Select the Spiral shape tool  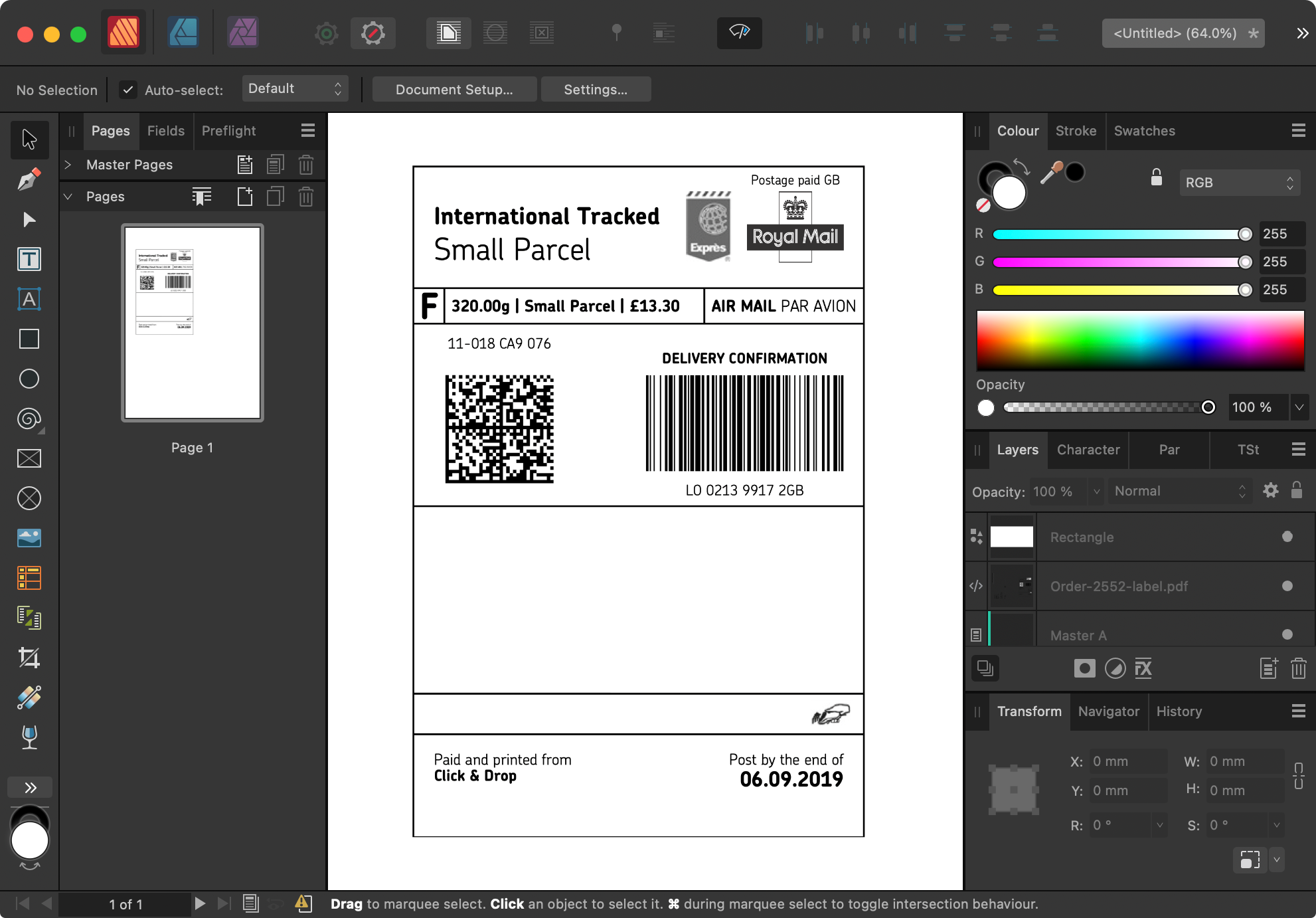point(29,418)
